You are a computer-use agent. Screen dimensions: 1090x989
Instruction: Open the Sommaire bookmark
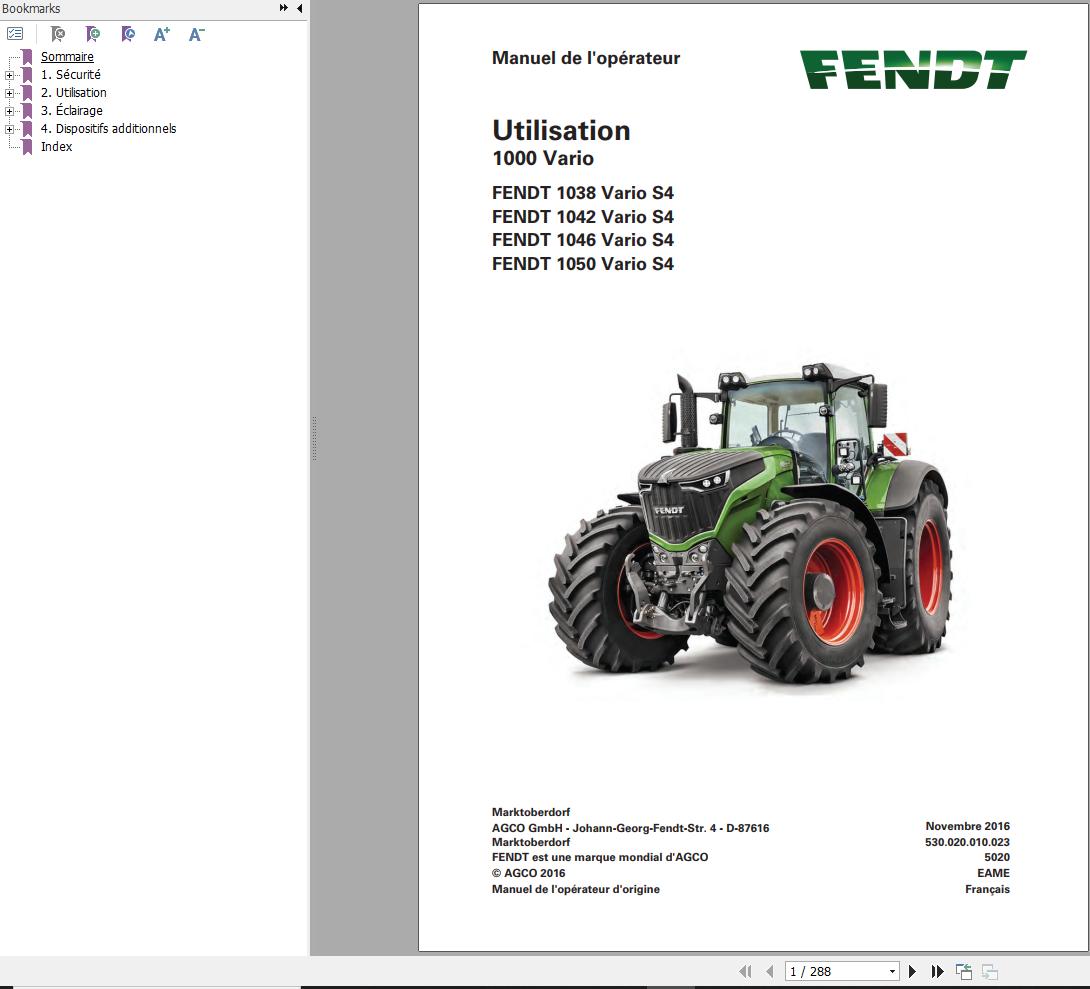click(x=67, y=56)
